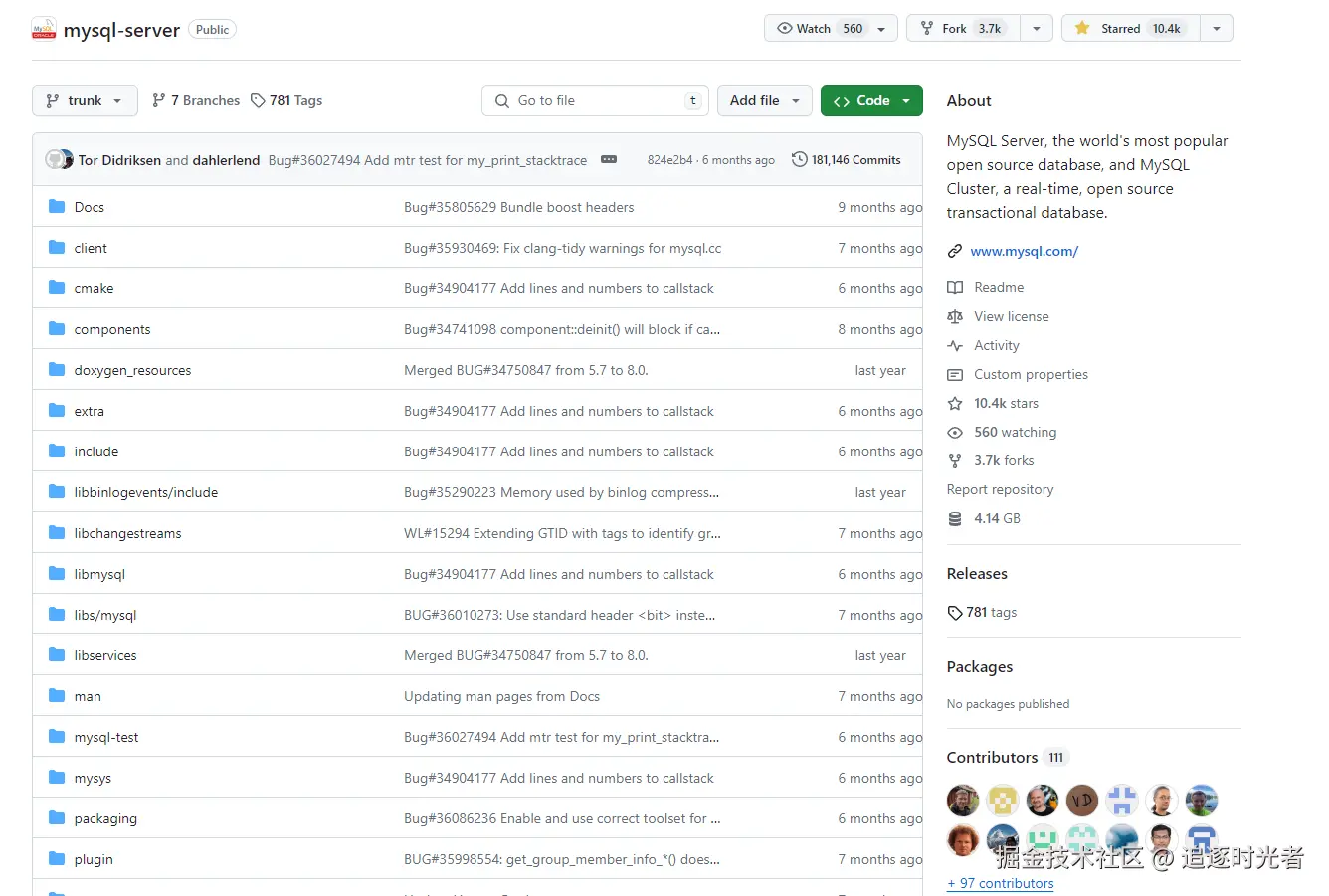Click the first contributor avatar
Viewport: 1329px width, 896px height.
point(963,800)
